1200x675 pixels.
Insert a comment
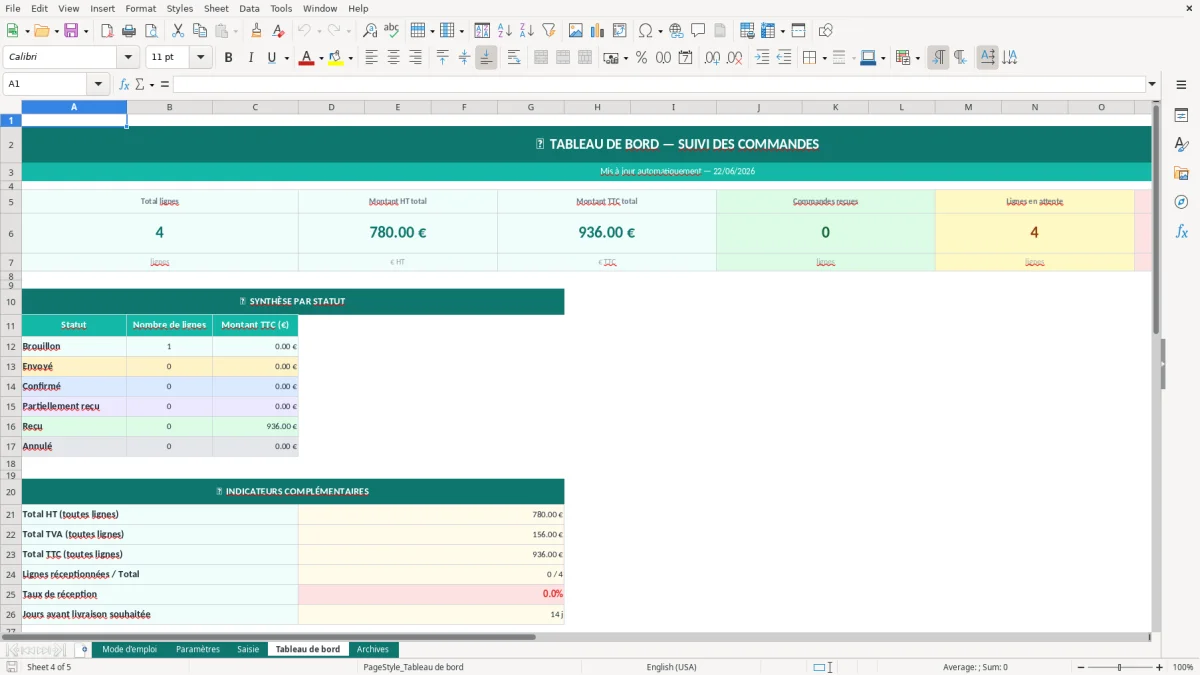coord(698,31)
